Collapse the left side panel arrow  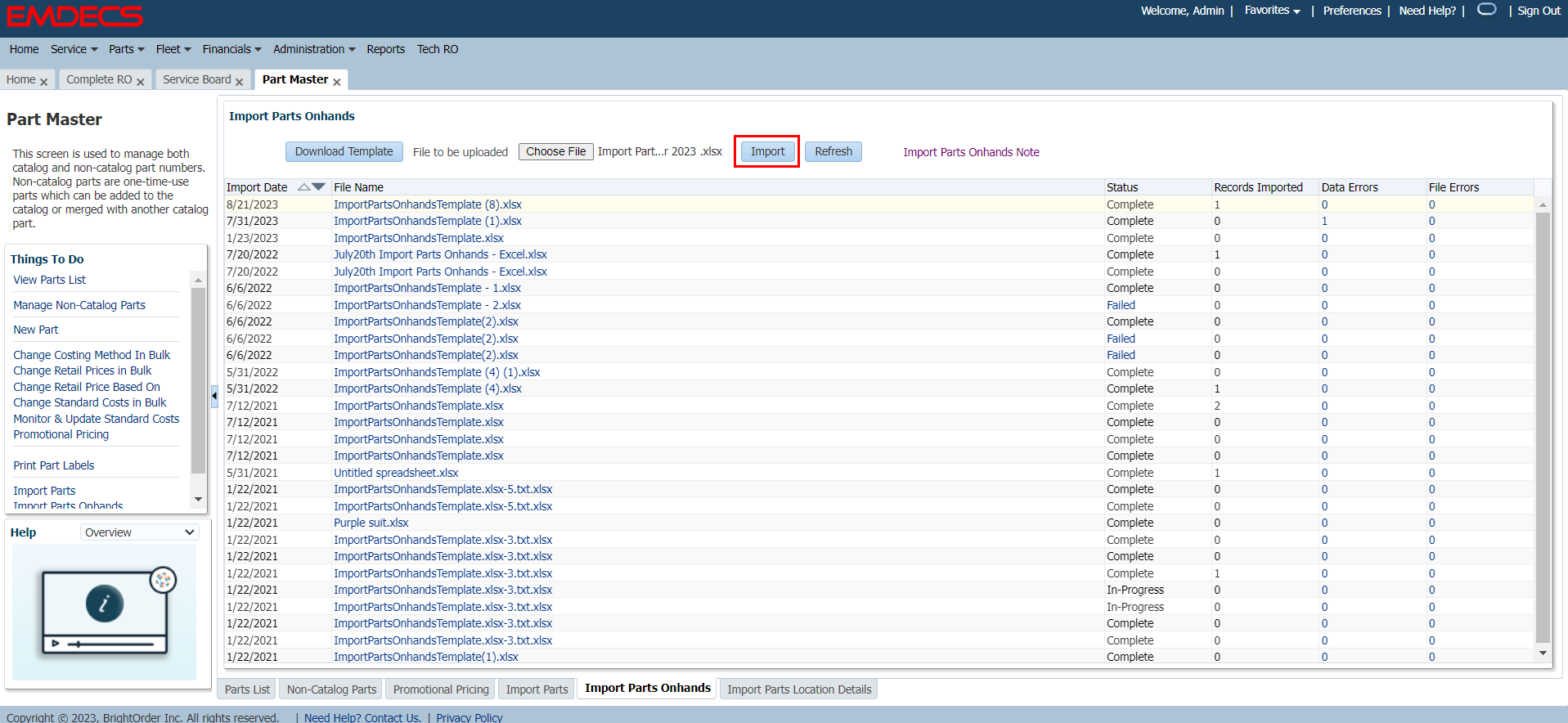point(214,396)
